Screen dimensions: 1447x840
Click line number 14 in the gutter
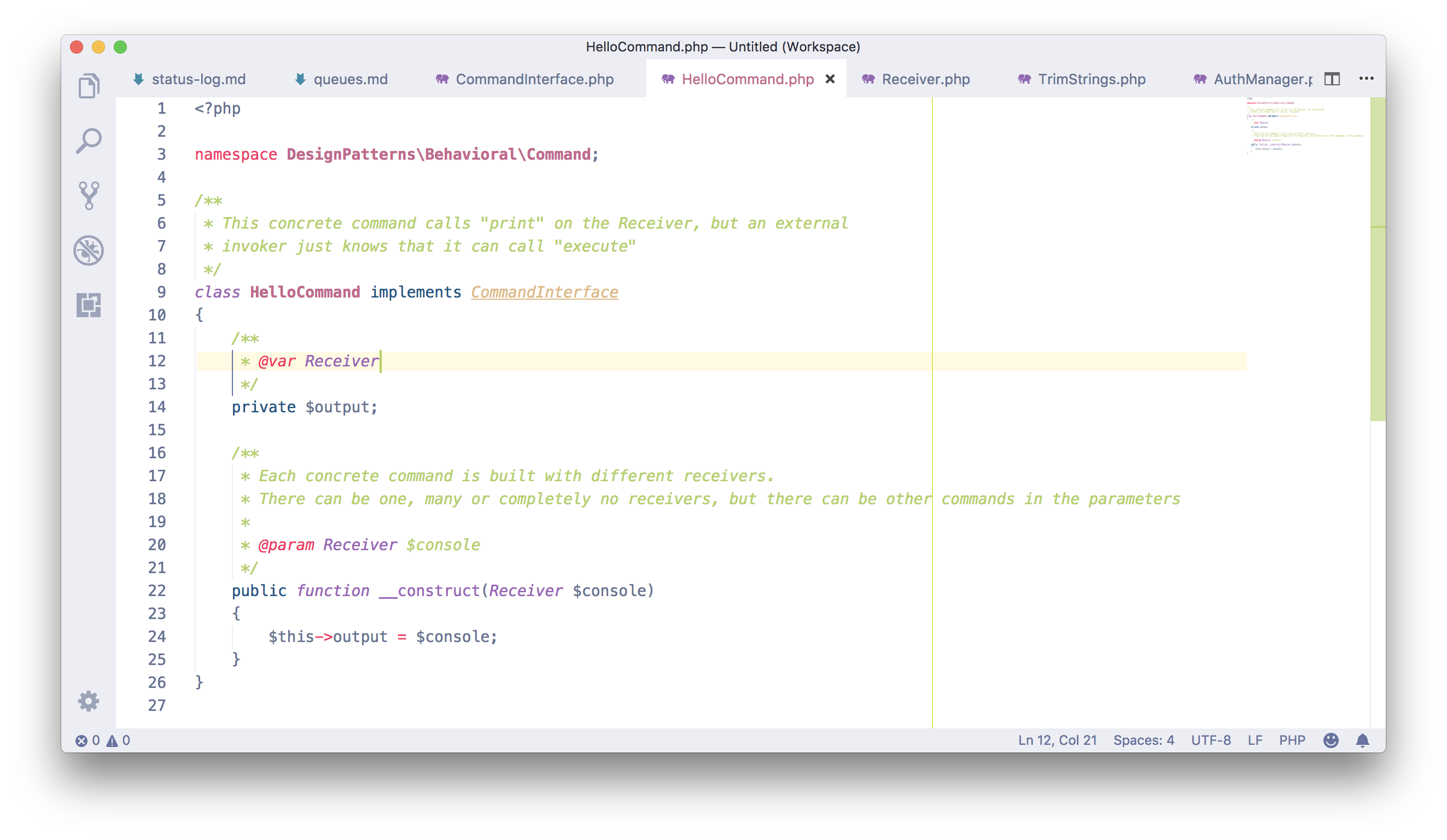click(157, 407)
